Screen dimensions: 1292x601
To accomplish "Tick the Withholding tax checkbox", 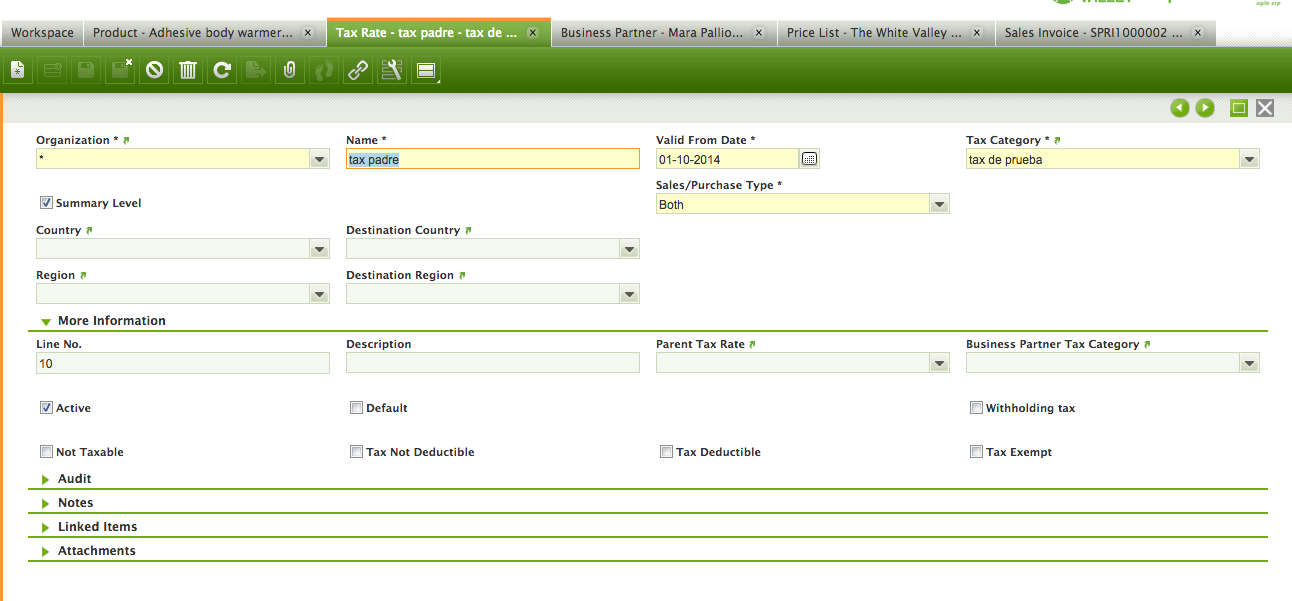I will point(976,408).
